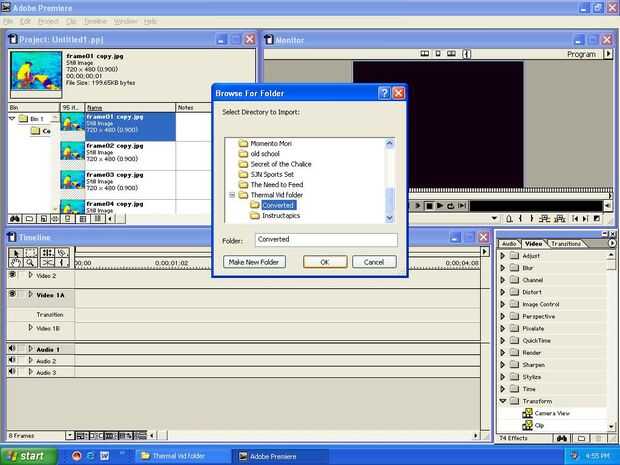The width and height of the screenshot is (620, 465).
Task: Click the OK button in Browse dialog
Action: (x=325, y=262)
